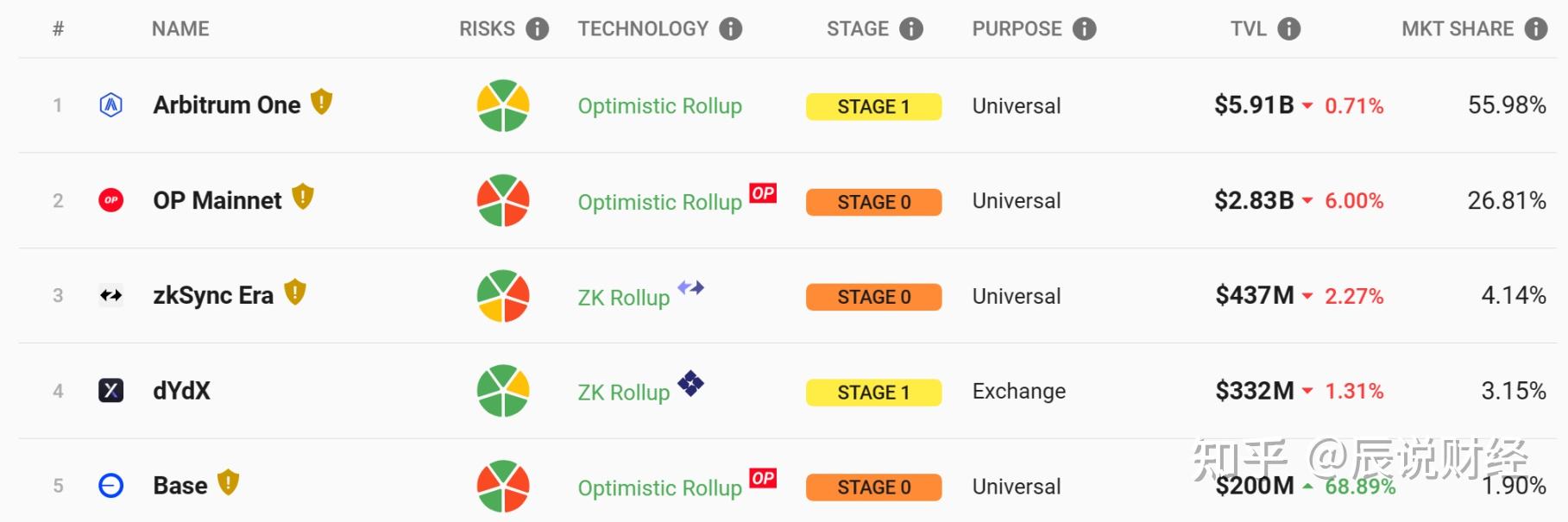Viewport: 1568px width, 522px height.
Task: Click the red OP Mainnet logo
Action: pyautogui.click(x=111, y=200)
